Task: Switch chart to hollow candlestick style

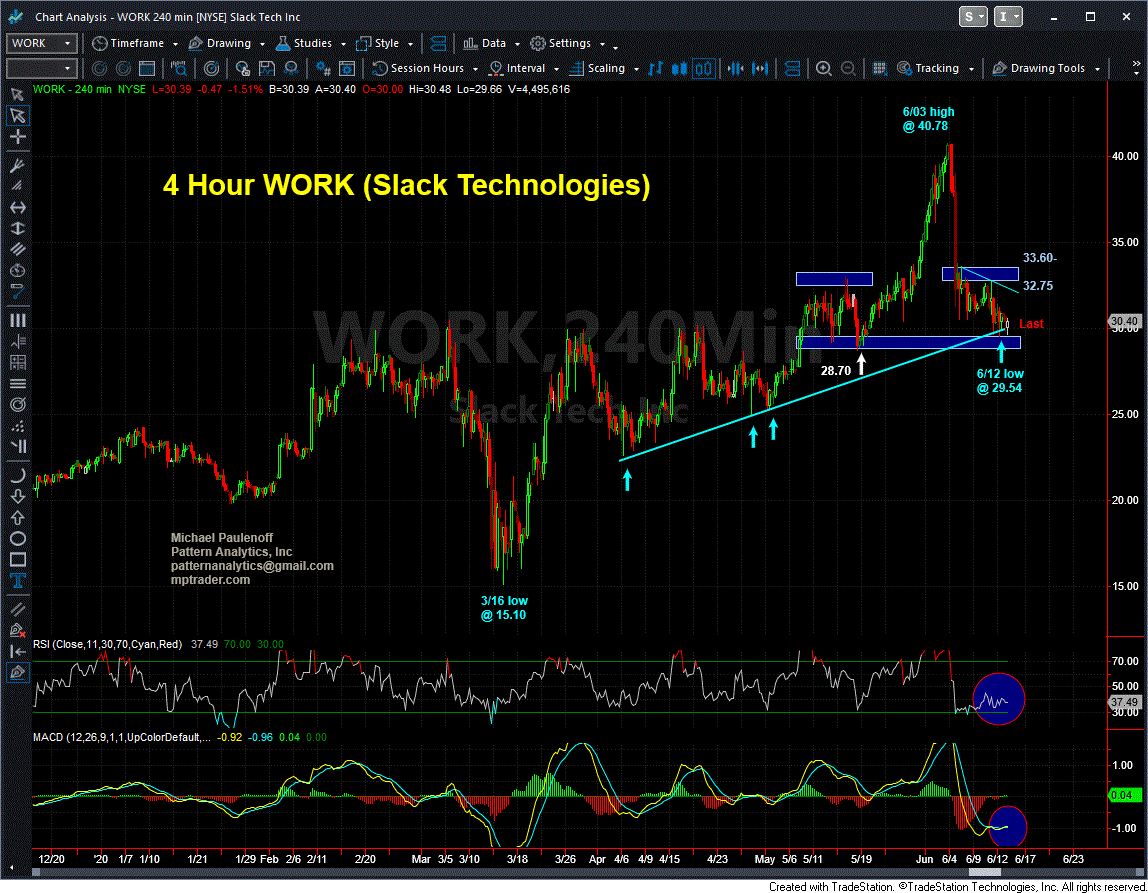Action: coord(704,68)
